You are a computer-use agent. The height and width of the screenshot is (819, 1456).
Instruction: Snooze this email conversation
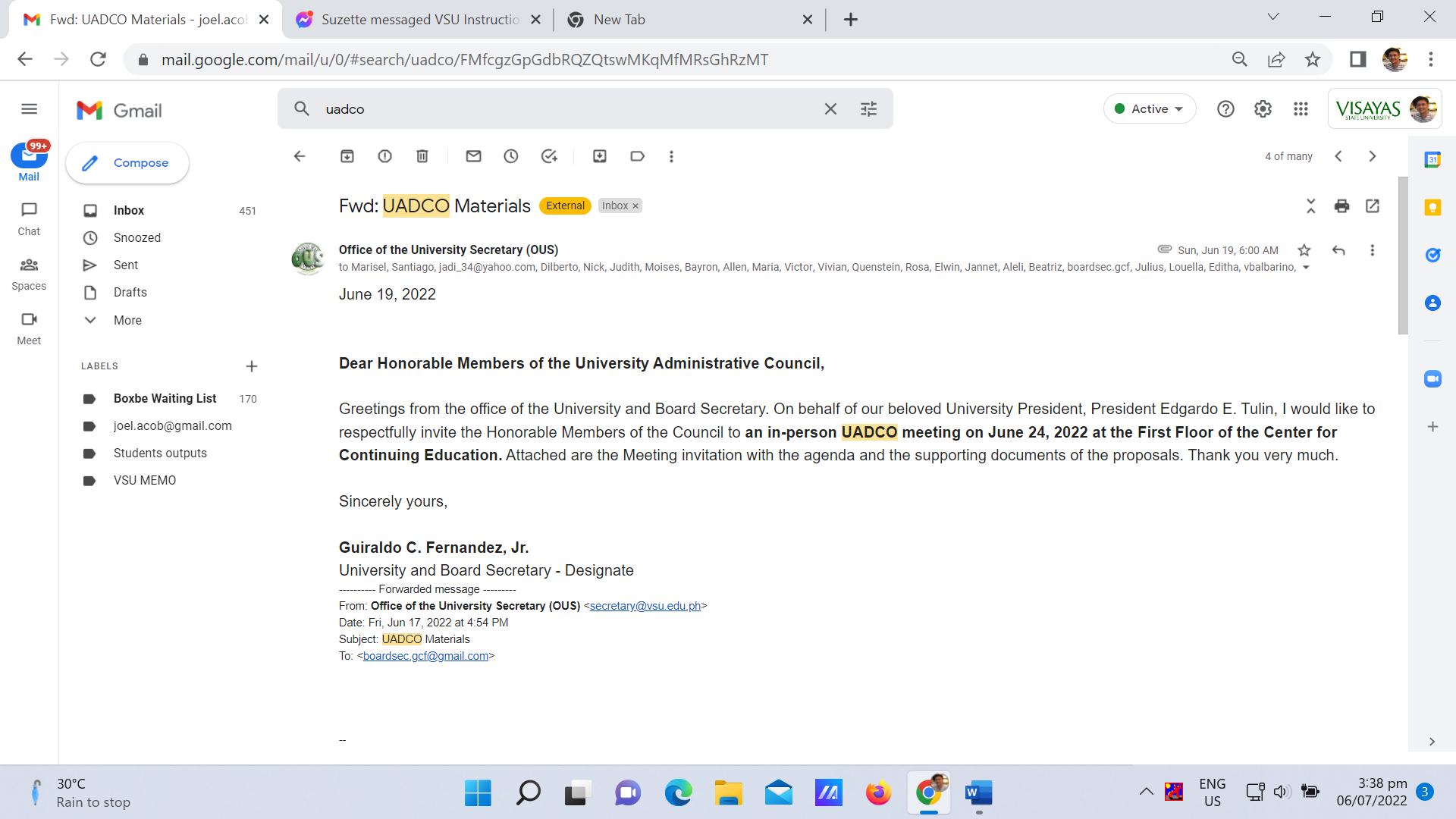click(x=511, y=156)
